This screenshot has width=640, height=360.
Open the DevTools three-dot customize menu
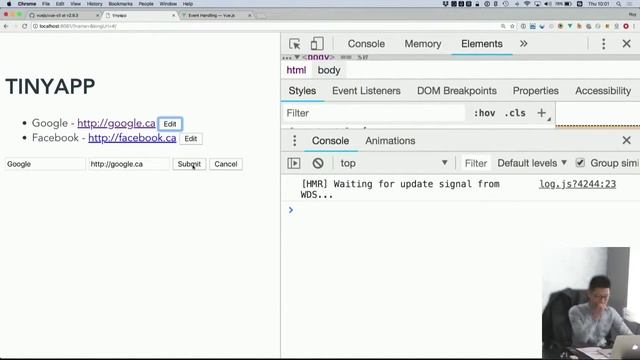[603, 44]
